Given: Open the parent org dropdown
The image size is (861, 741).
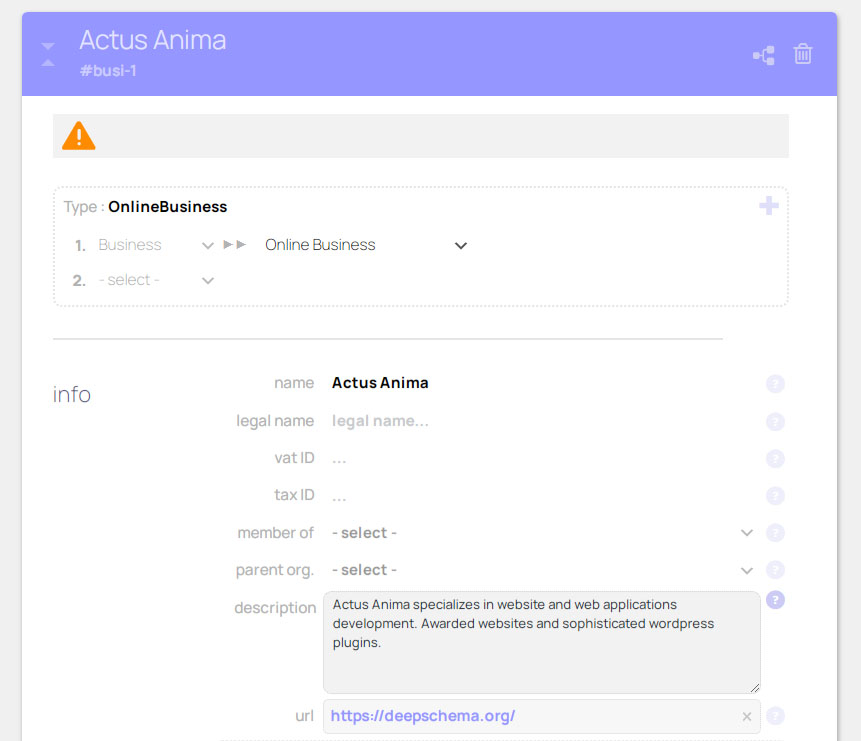Looking at the screenshot, I should point(746,570).
